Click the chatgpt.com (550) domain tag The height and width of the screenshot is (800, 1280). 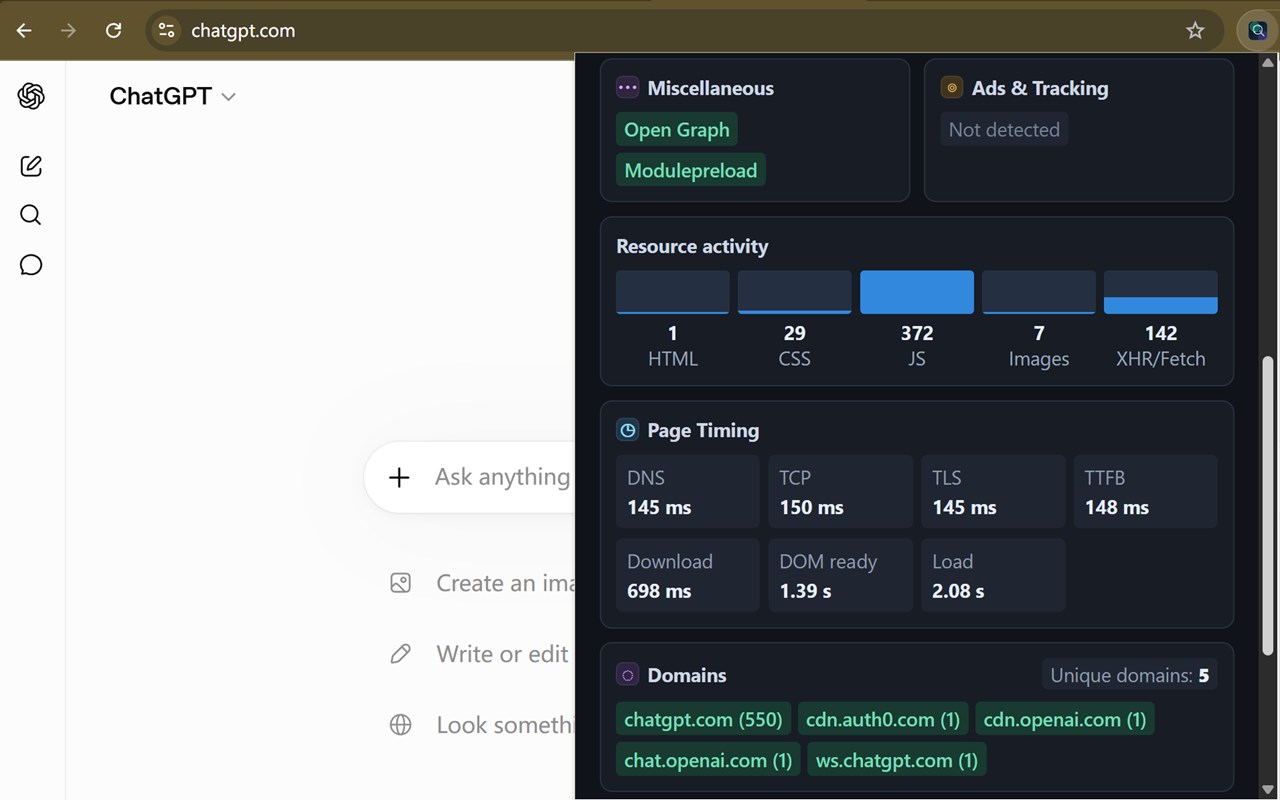(x=703, y=719)
